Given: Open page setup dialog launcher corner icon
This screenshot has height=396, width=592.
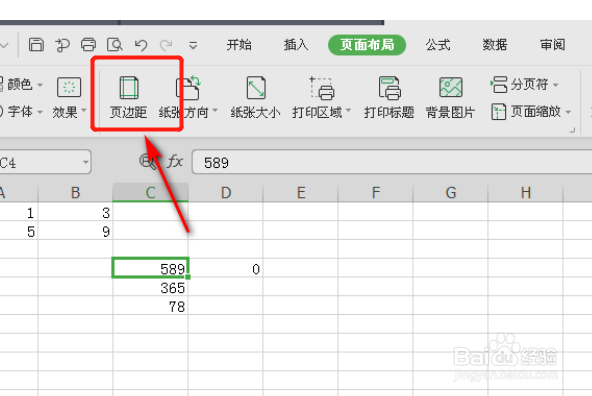Looking at the screenshot, I should tap(572, 130).
